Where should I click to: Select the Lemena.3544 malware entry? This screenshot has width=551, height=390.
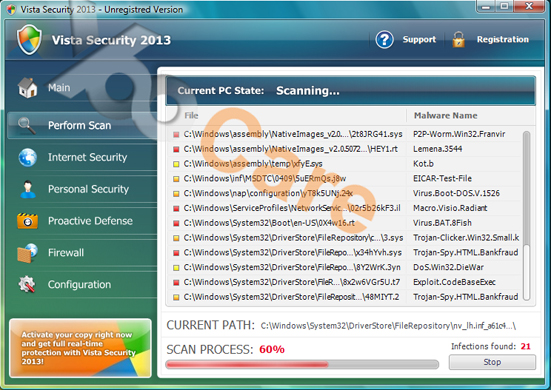coord(437,149)
